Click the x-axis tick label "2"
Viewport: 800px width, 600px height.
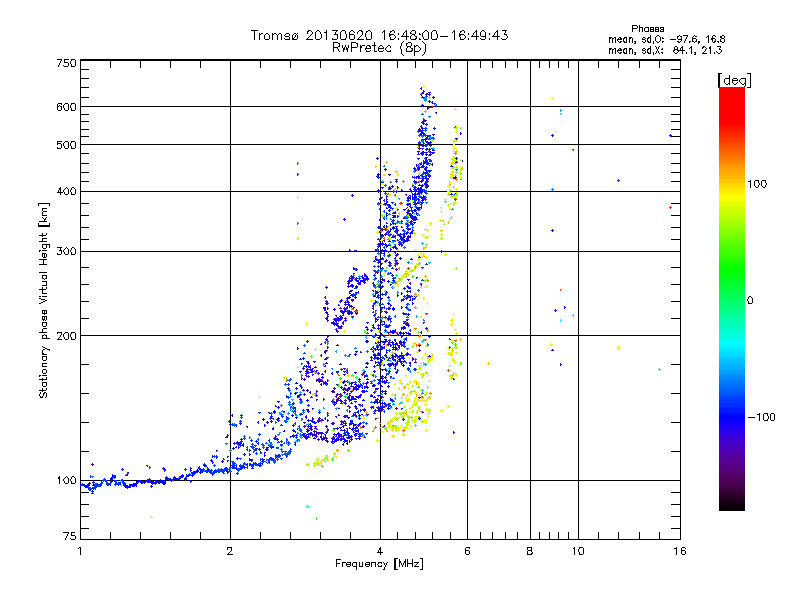[x=230, y=551]
